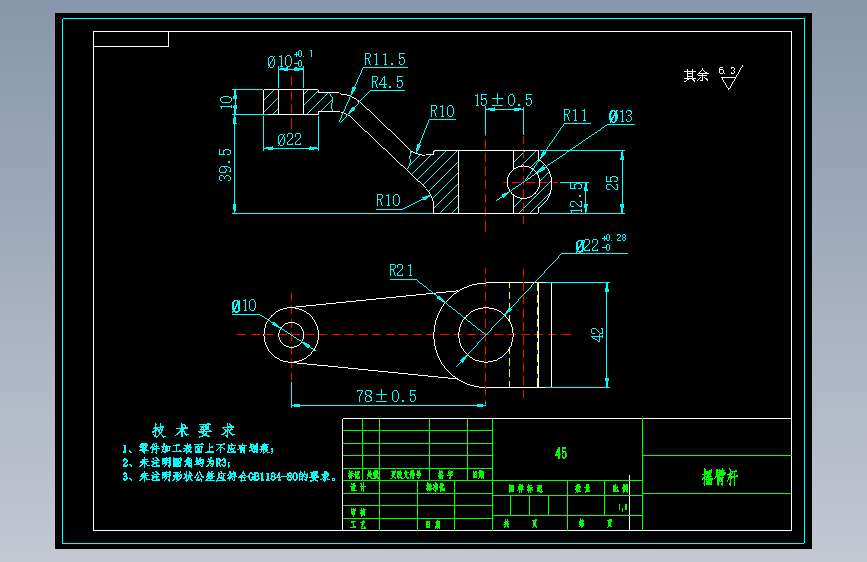Click the Ø22 +0.28 toleranced diameter callout

tap(600, 244)
